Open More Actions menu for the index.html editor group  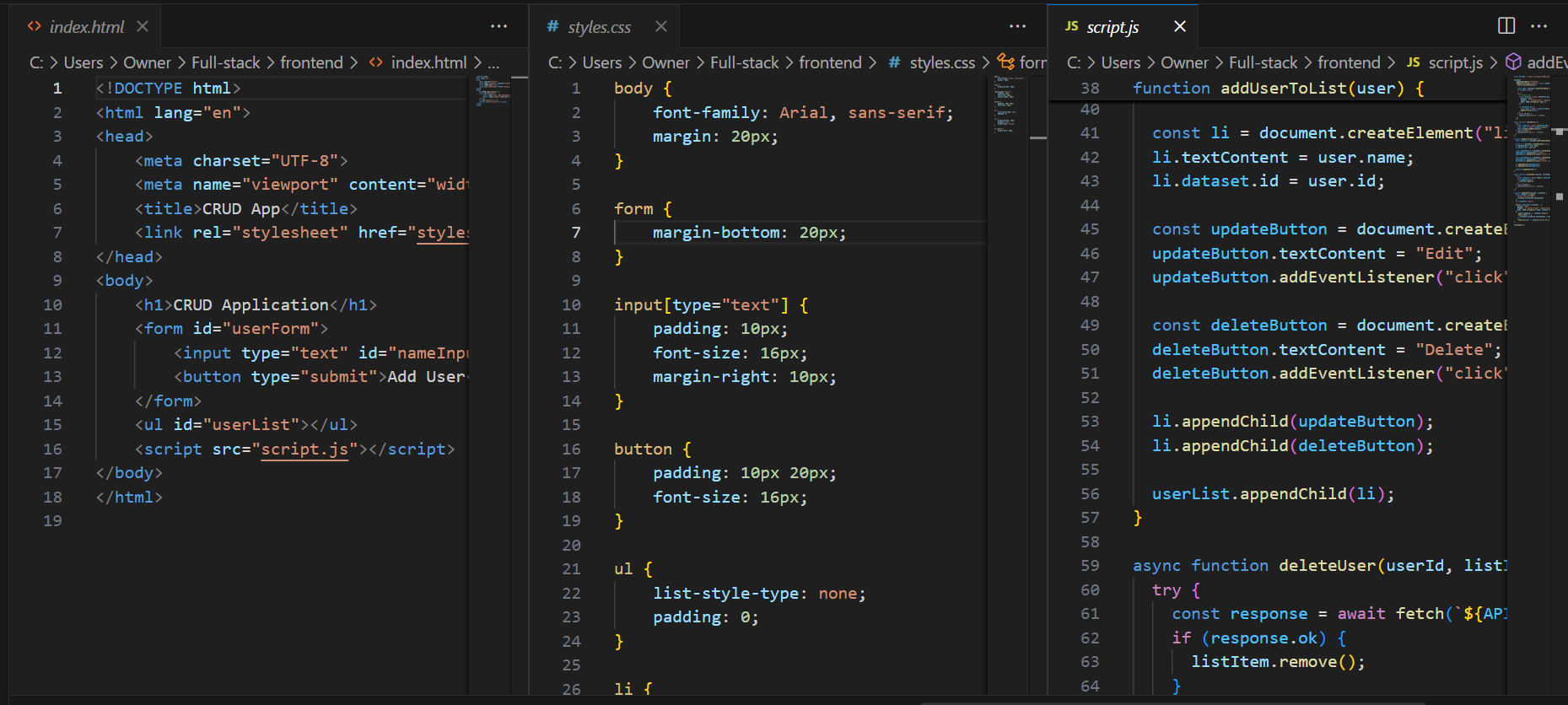(x=499, y=26)
